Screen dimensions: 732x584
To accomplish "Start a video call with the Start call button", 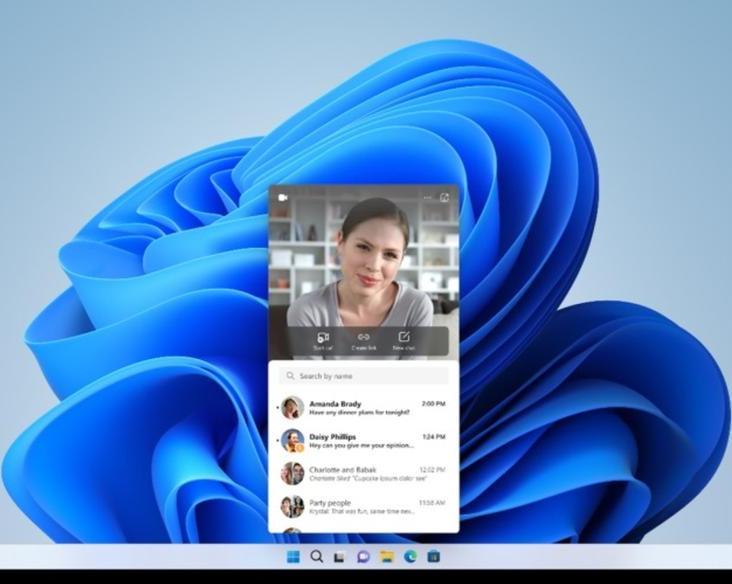I will (323, 341).
